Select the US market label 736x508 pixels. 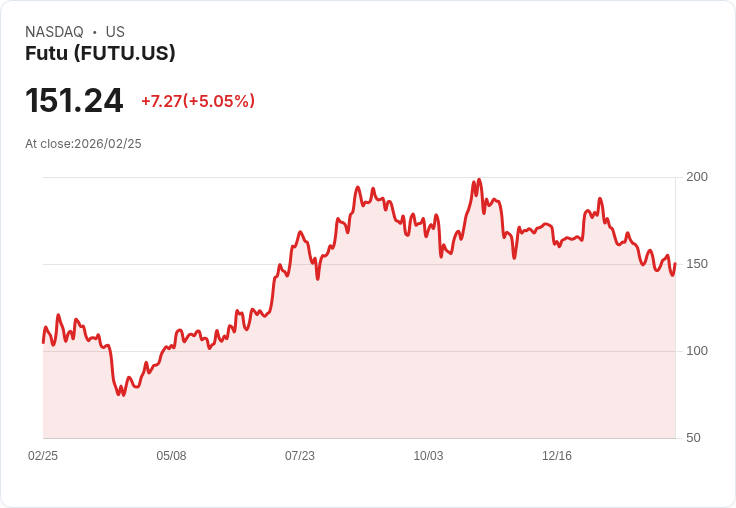click(115, 32)
